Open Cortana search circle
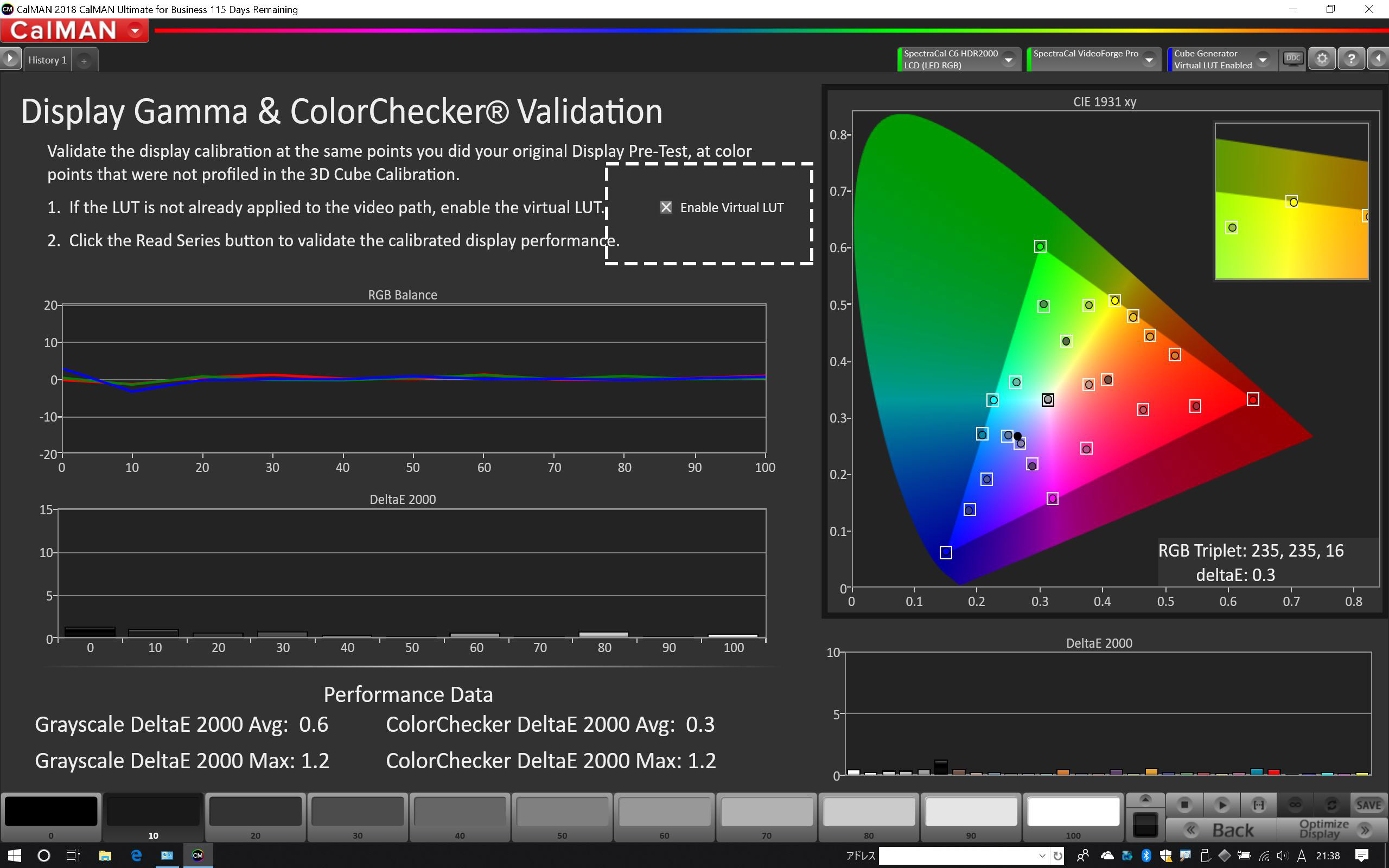 click(x=43, y=856)
